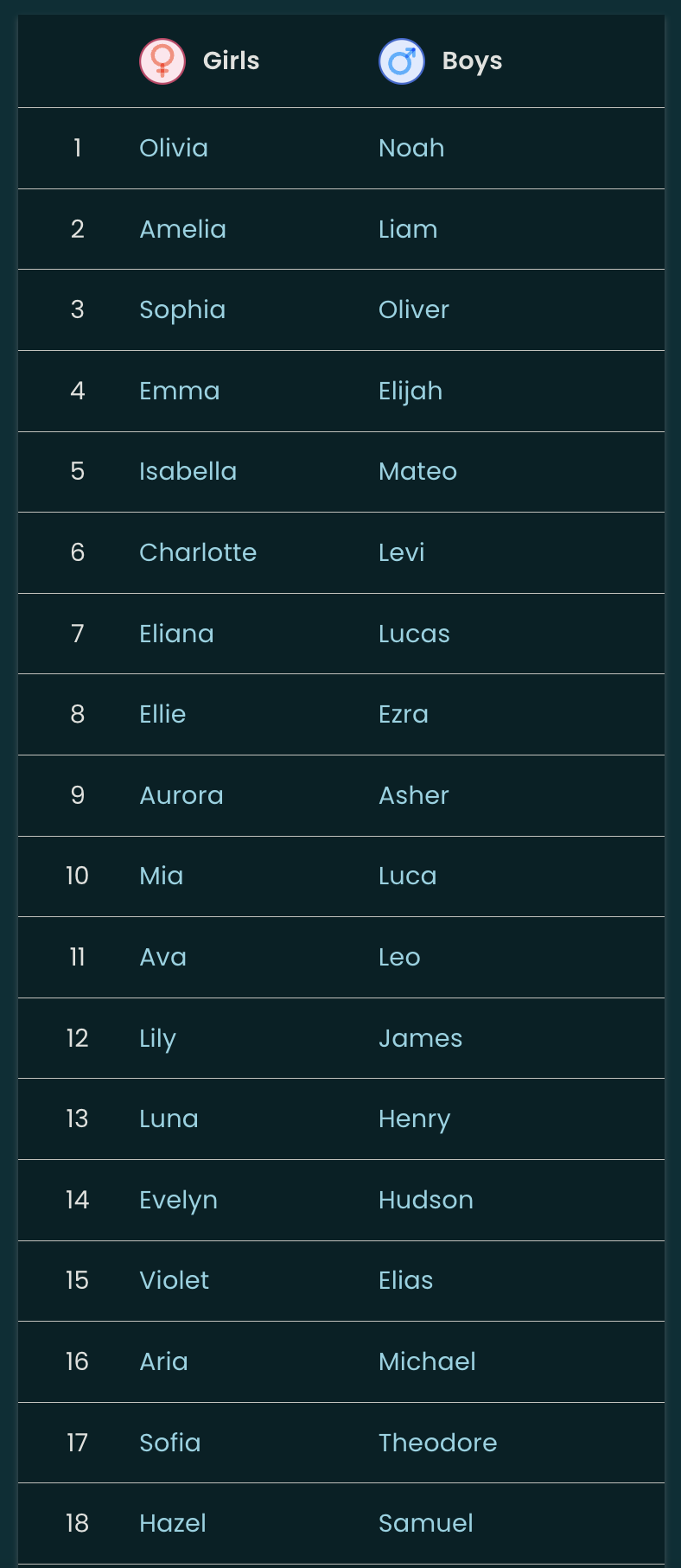Viewport: 681px width, 1568px height.
Task: Open the name Isabella
Action: pos(188,472)
